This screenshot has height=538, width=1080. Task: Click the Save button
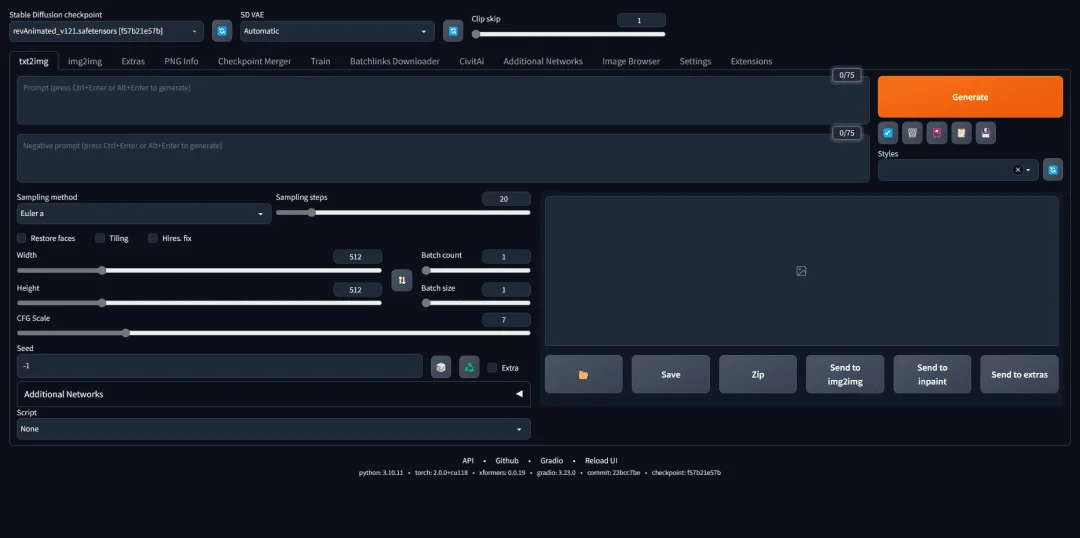(x=671, y=374)
